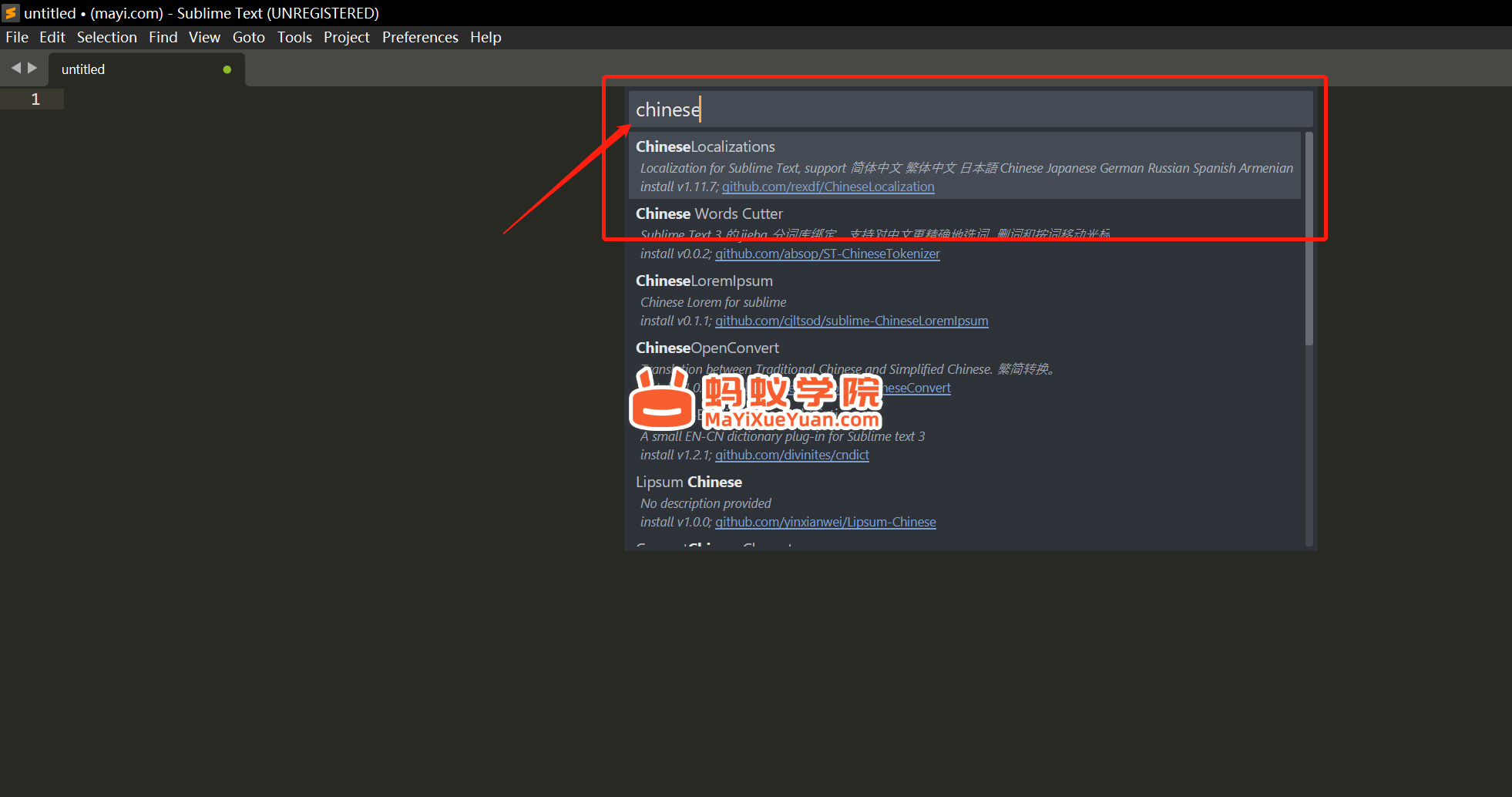Select the ChineseLocalizations package
The image size is (1512, 797).
[x=965, y=166]
